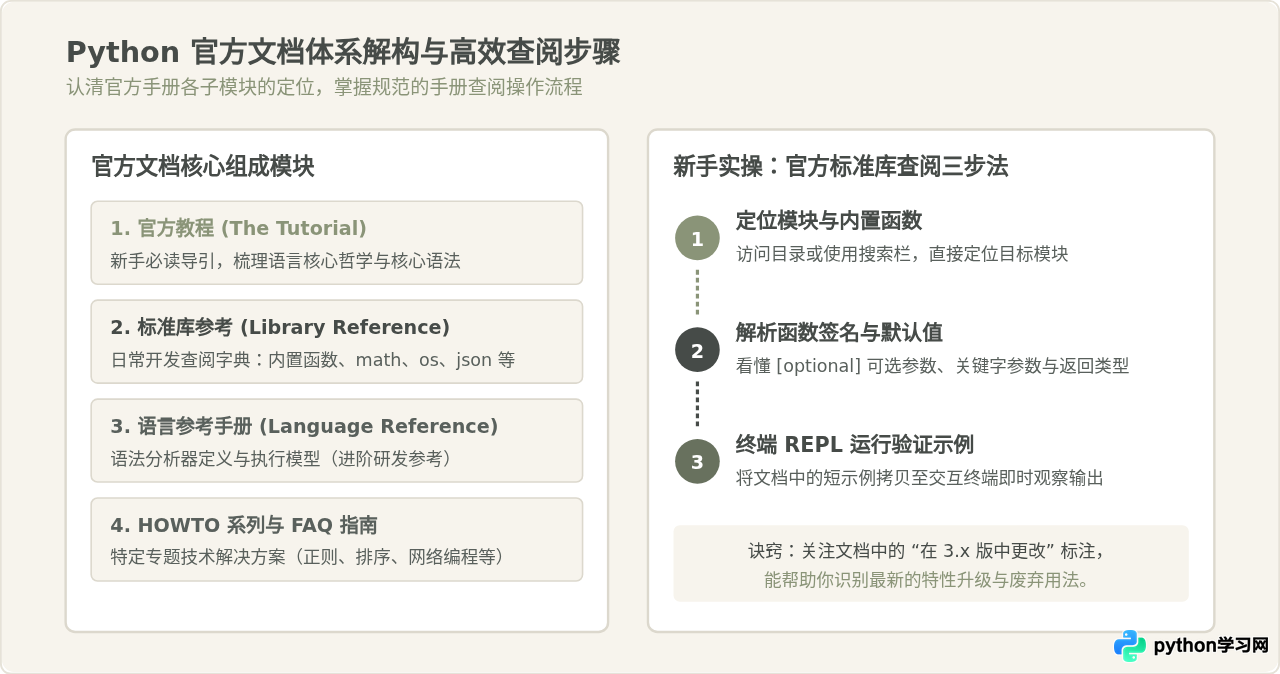Open the "1. 官方教程 (The Tutorial)" card title
The image size is (1280, 674).
239,228
